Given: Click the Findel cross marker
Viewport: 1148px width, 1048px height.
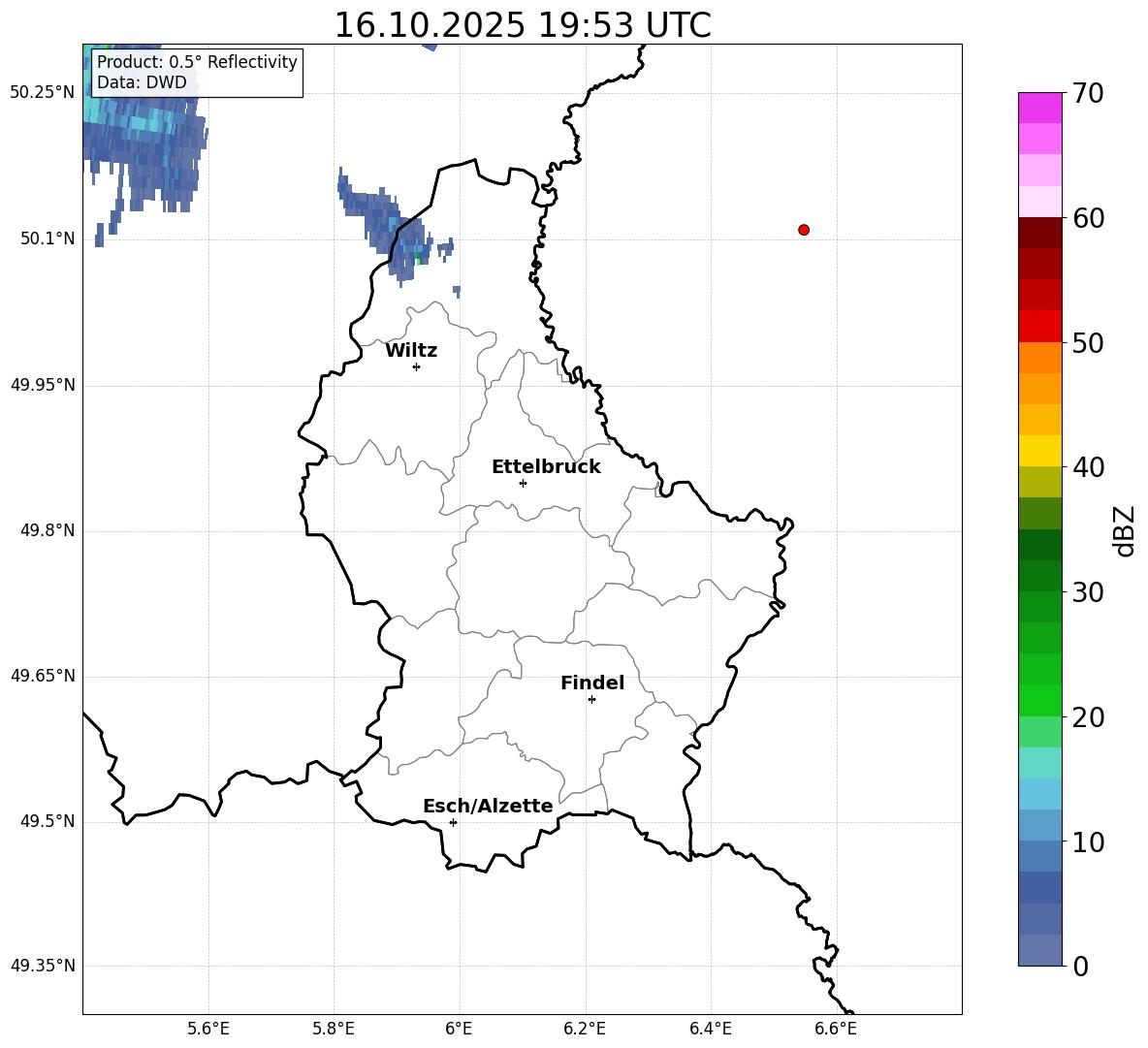Looking at the screenshot, I should [x=591, y=700].
